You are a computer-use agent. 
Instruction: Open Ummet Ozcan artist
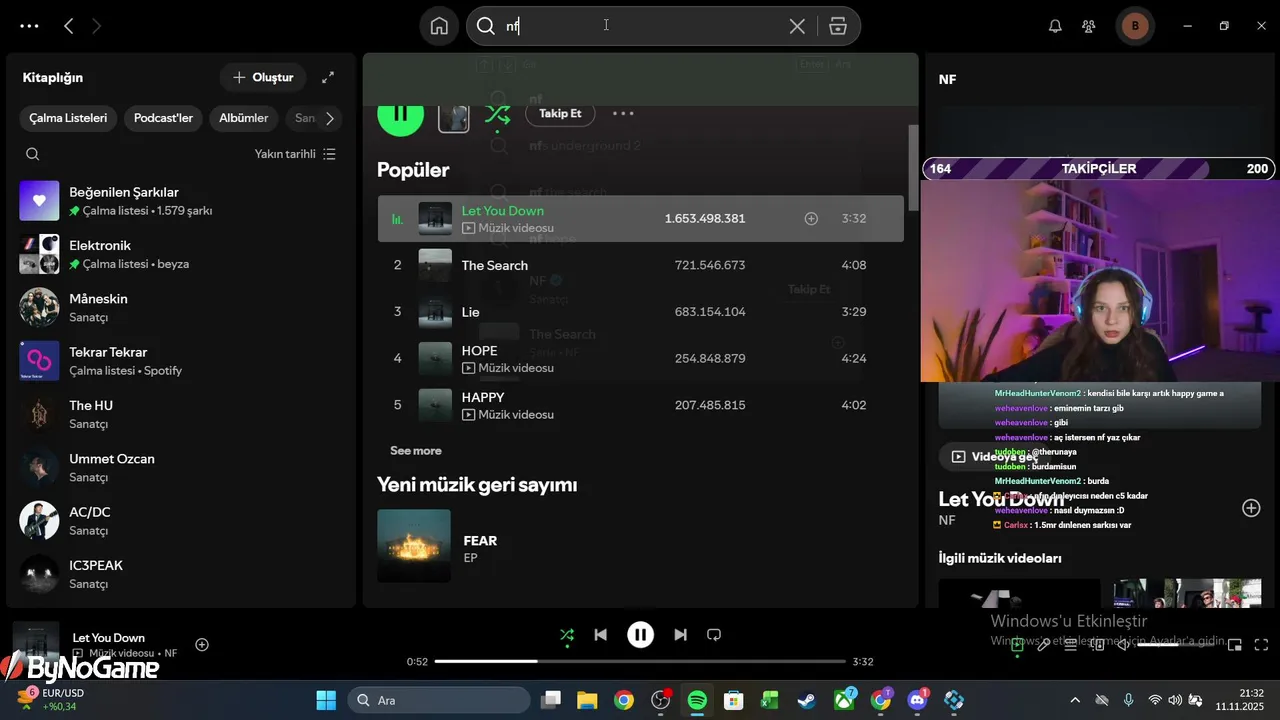pyautogui.click(x=181, y=467)
